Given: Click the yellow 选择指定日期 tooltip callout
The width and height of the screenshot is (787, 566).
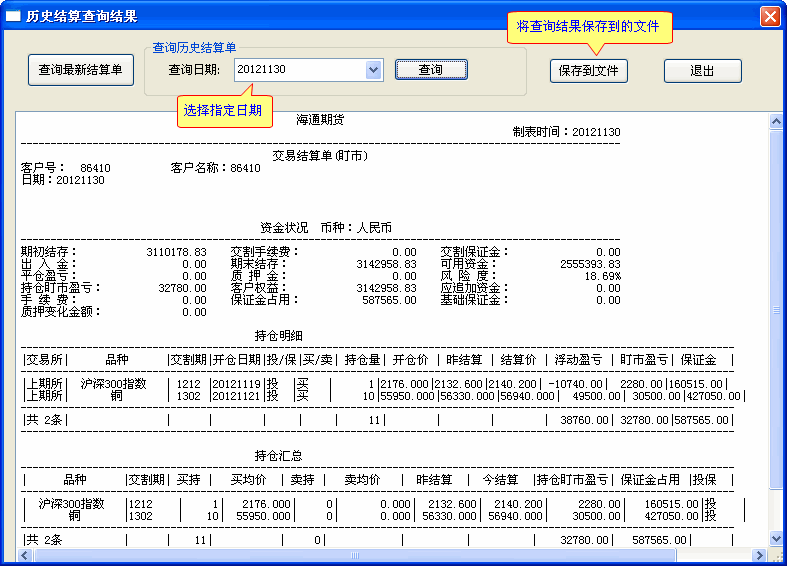Looking at the screenshot, I should [x=223, y=111].
